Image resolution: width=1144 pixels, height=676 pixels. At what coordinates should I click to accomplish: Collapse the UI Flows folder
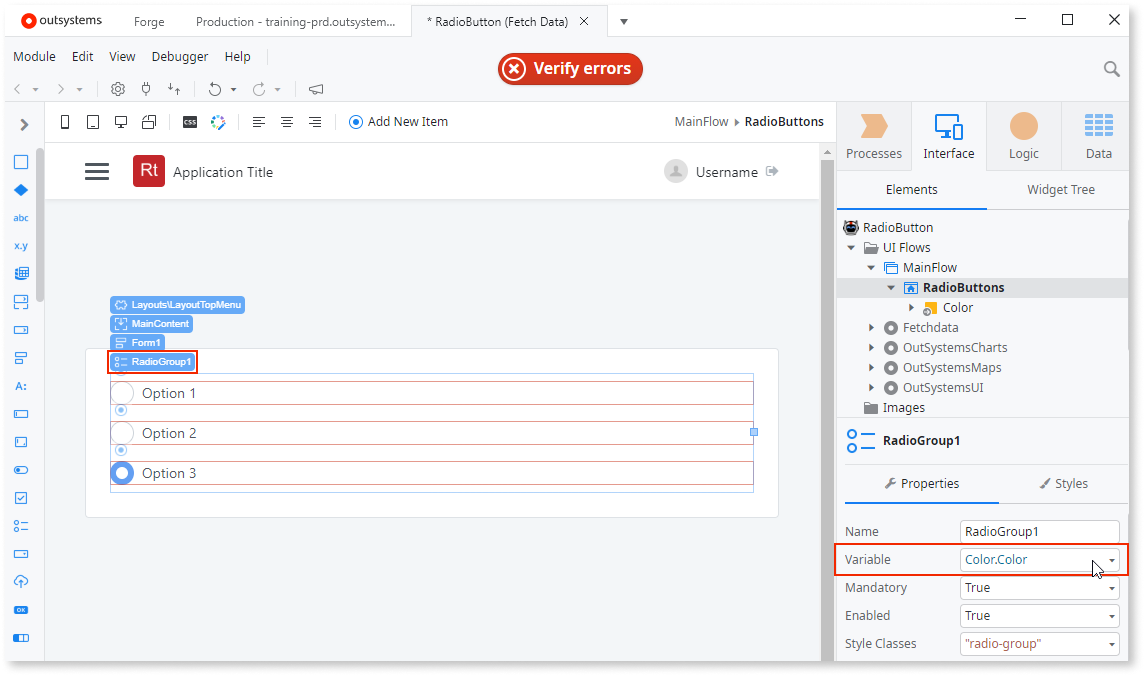coord(851,248)
